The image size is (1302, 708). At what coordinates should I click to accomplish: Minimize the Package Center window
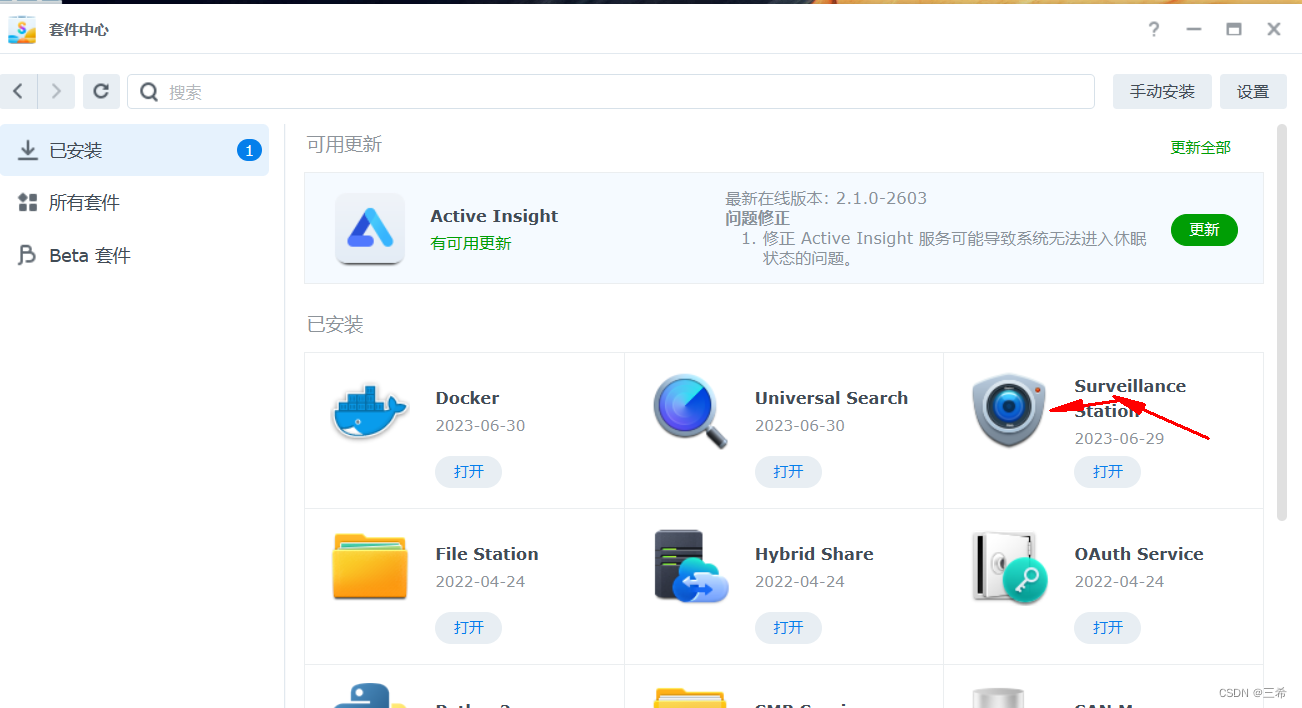click(x=1194, y=29)
